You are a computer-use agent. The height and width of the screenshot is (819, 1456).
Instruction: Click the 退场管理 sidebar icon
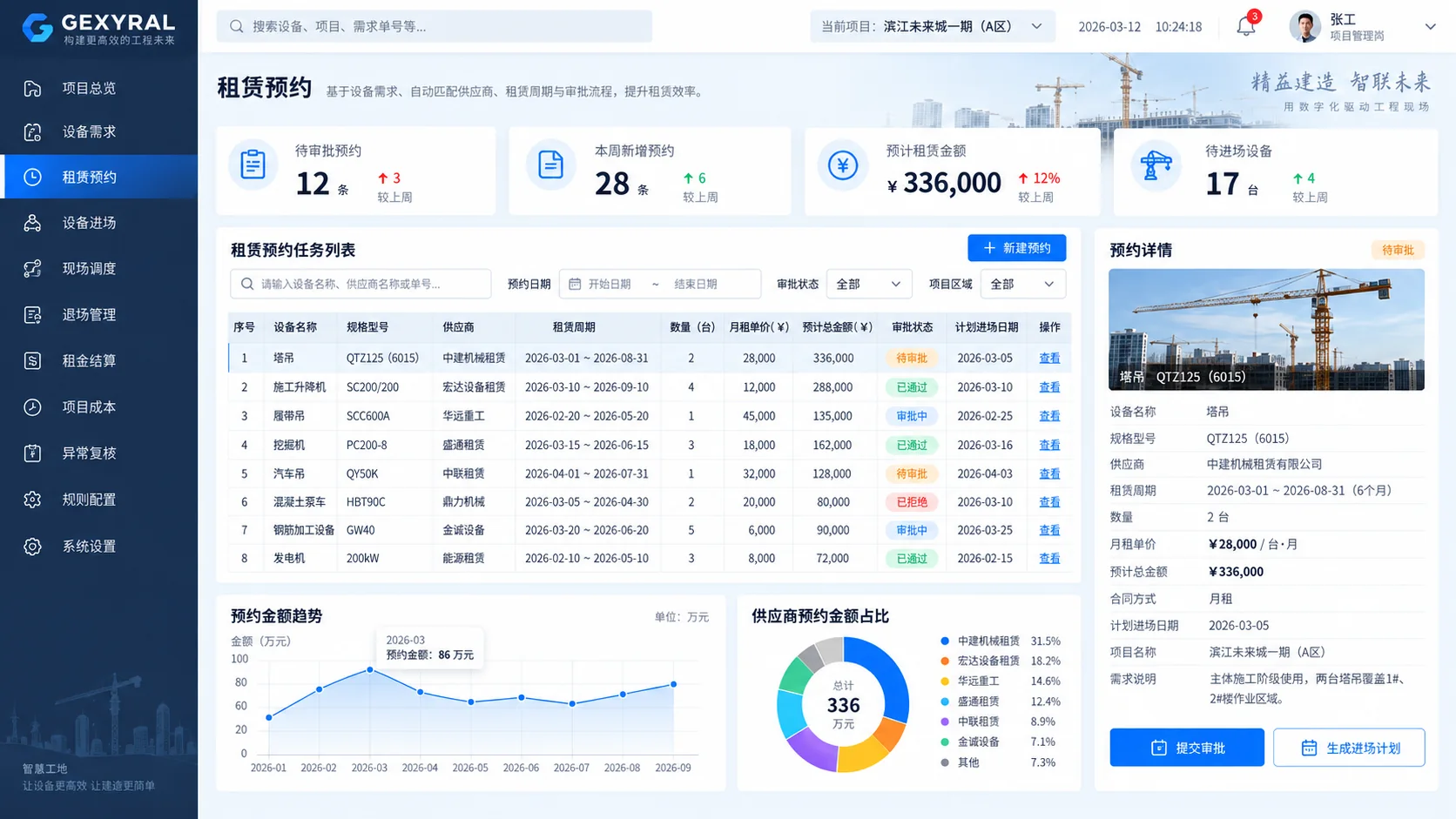32,314
